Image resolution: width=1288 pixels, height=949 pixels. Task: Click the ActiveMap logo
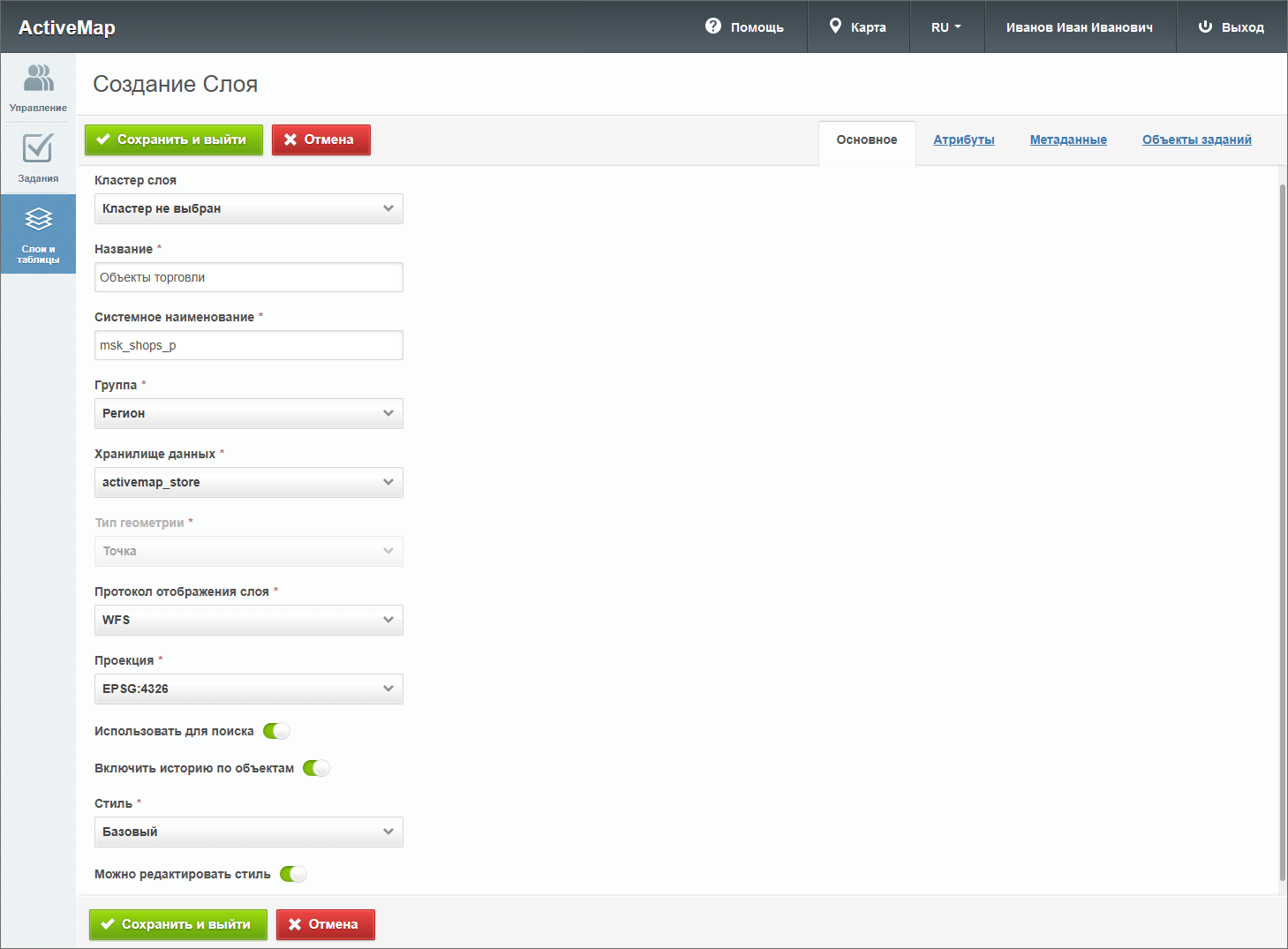click(67, 27)
